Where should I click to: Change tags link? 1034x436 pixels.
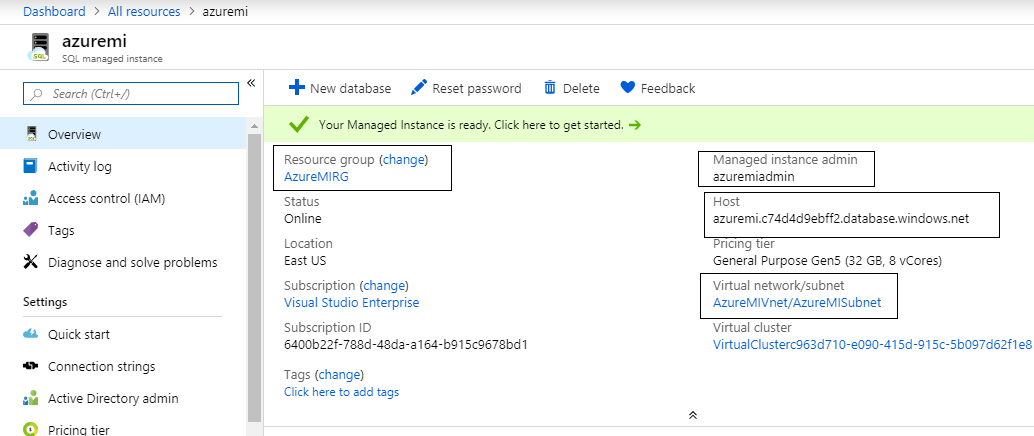click(x=340, y=375)
